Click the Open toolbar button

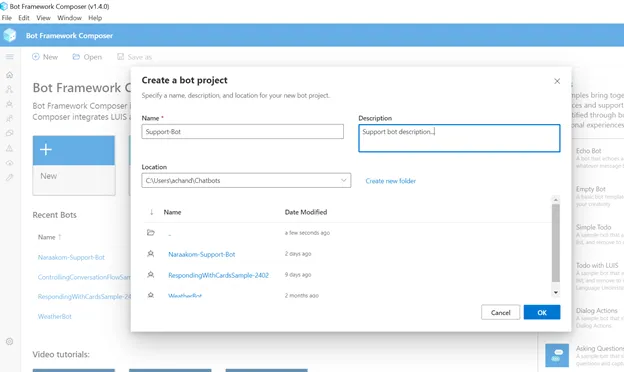pos(87,57)
